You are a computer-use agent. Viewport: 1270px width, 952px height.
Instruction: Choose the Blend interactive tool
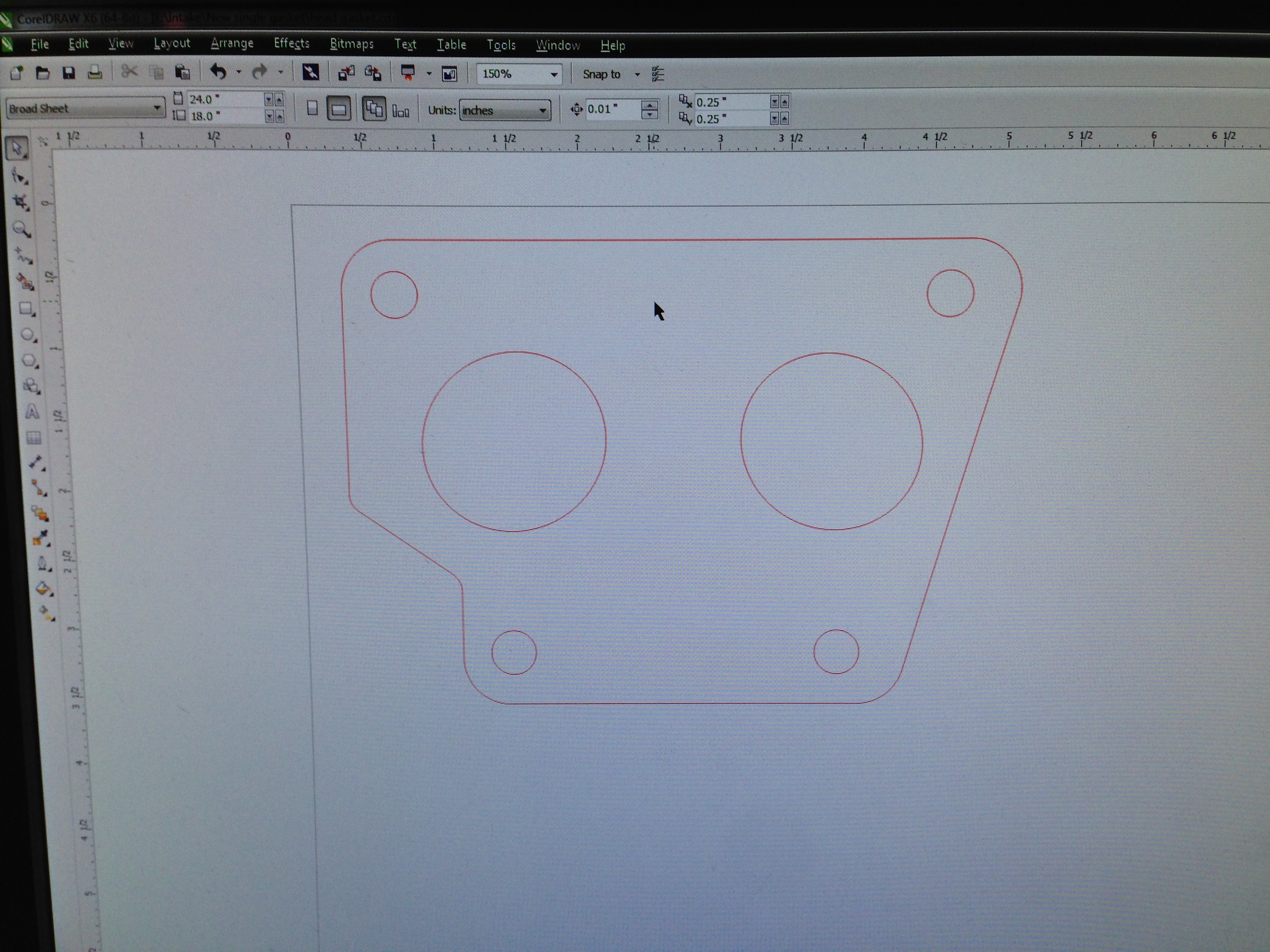click(40, 514)
